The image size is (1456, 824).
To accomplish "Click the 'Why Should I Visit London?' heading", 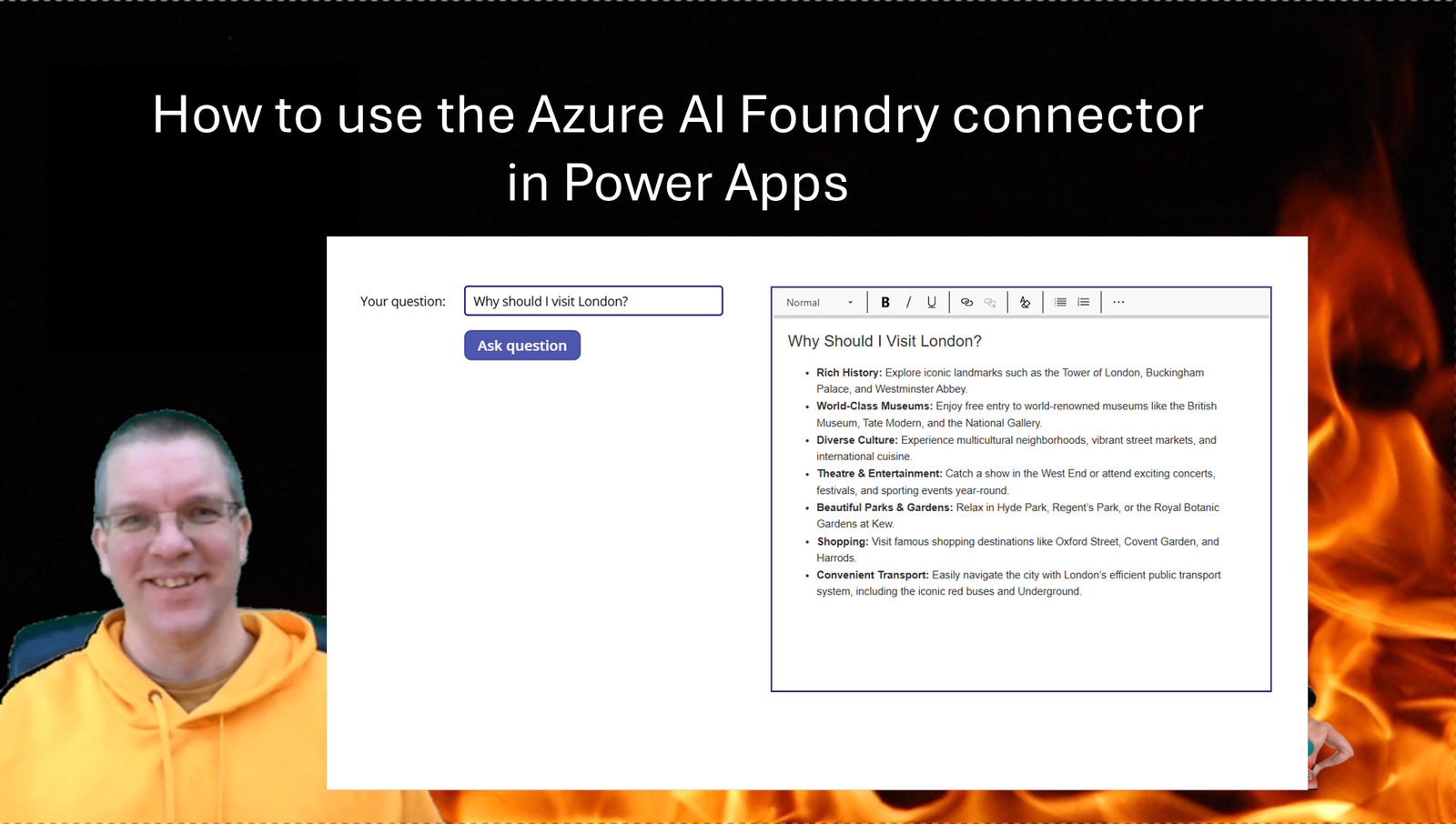I will pyautogui.click(x=885, y=341).
